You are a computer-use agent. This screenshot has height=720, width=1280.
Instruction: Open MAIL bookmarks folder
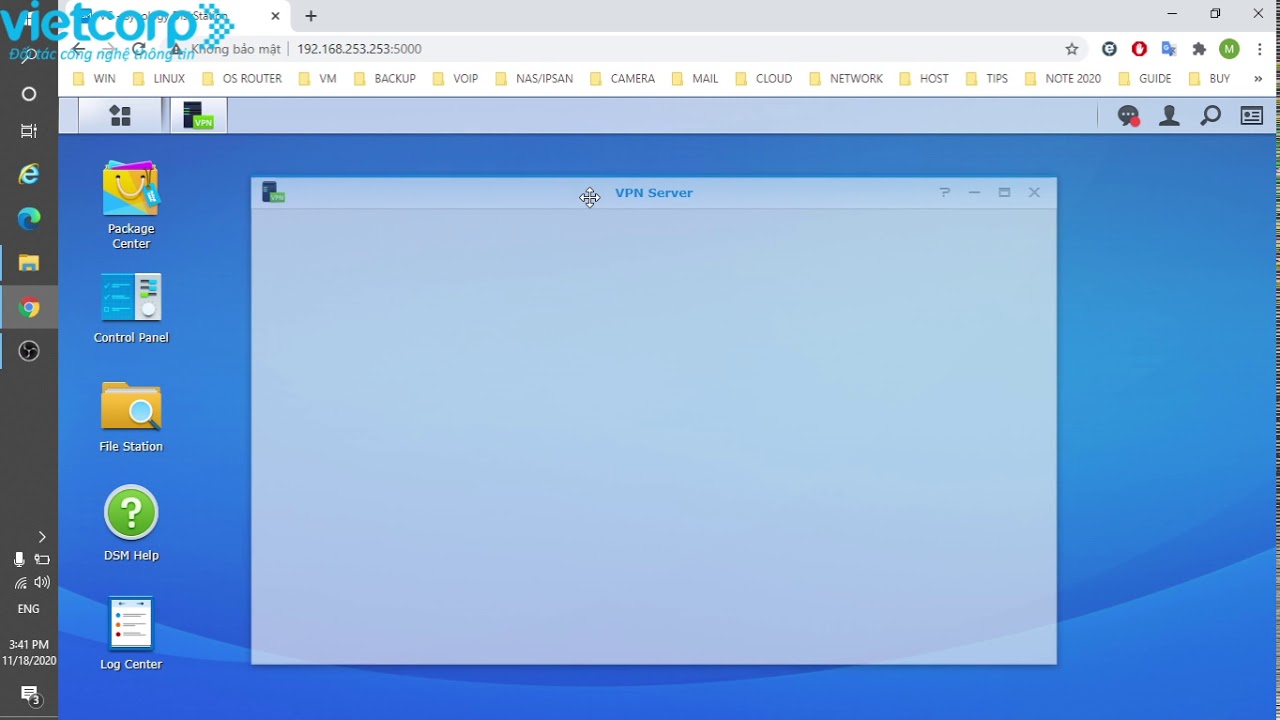tap(695, 79)
